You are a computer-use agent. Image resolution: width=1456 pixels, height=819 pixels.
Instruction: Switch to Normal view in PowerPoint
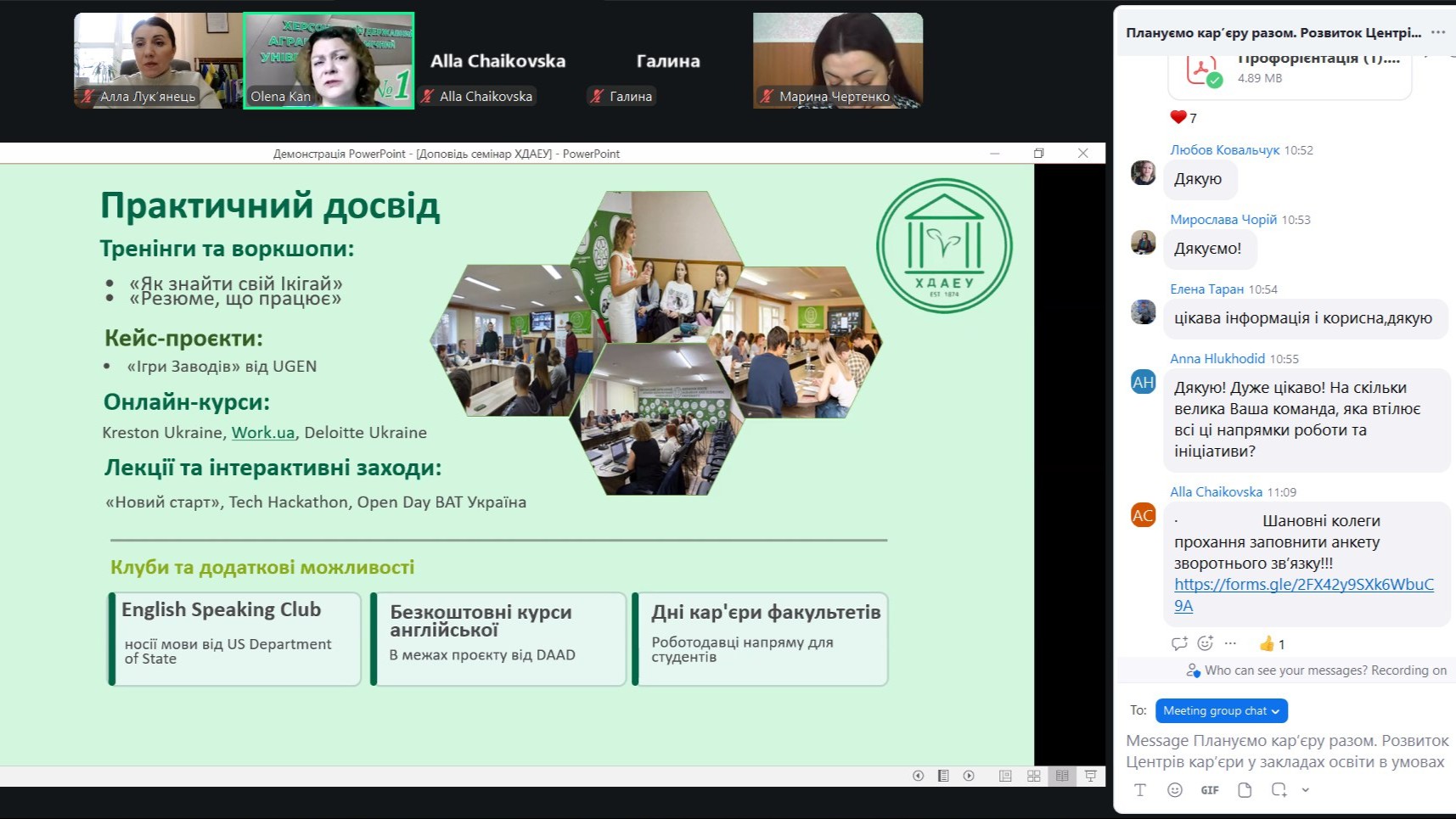1005,776
